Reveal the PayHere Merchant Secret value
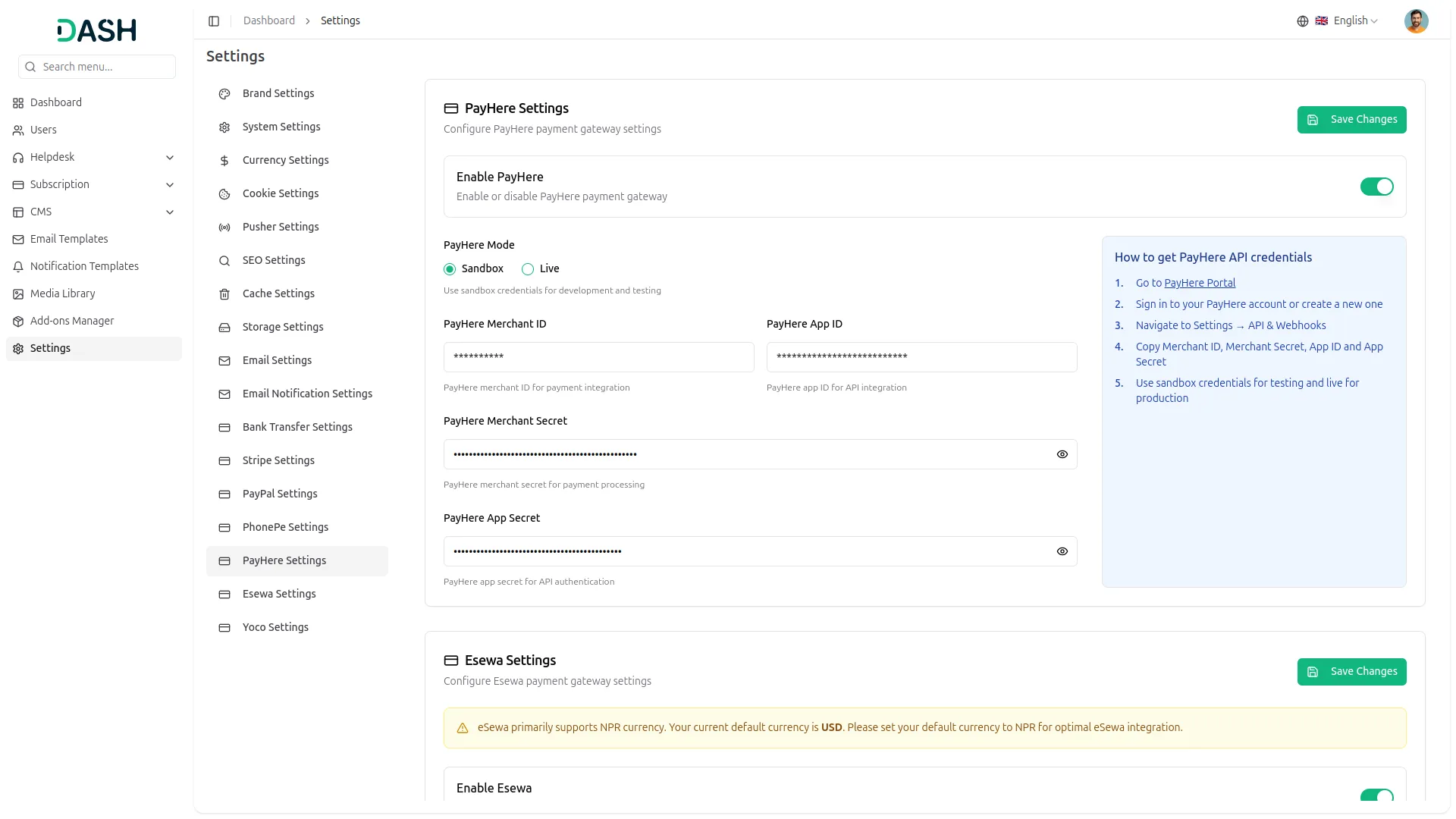 pyautogui.click(x=1062, y=454)
